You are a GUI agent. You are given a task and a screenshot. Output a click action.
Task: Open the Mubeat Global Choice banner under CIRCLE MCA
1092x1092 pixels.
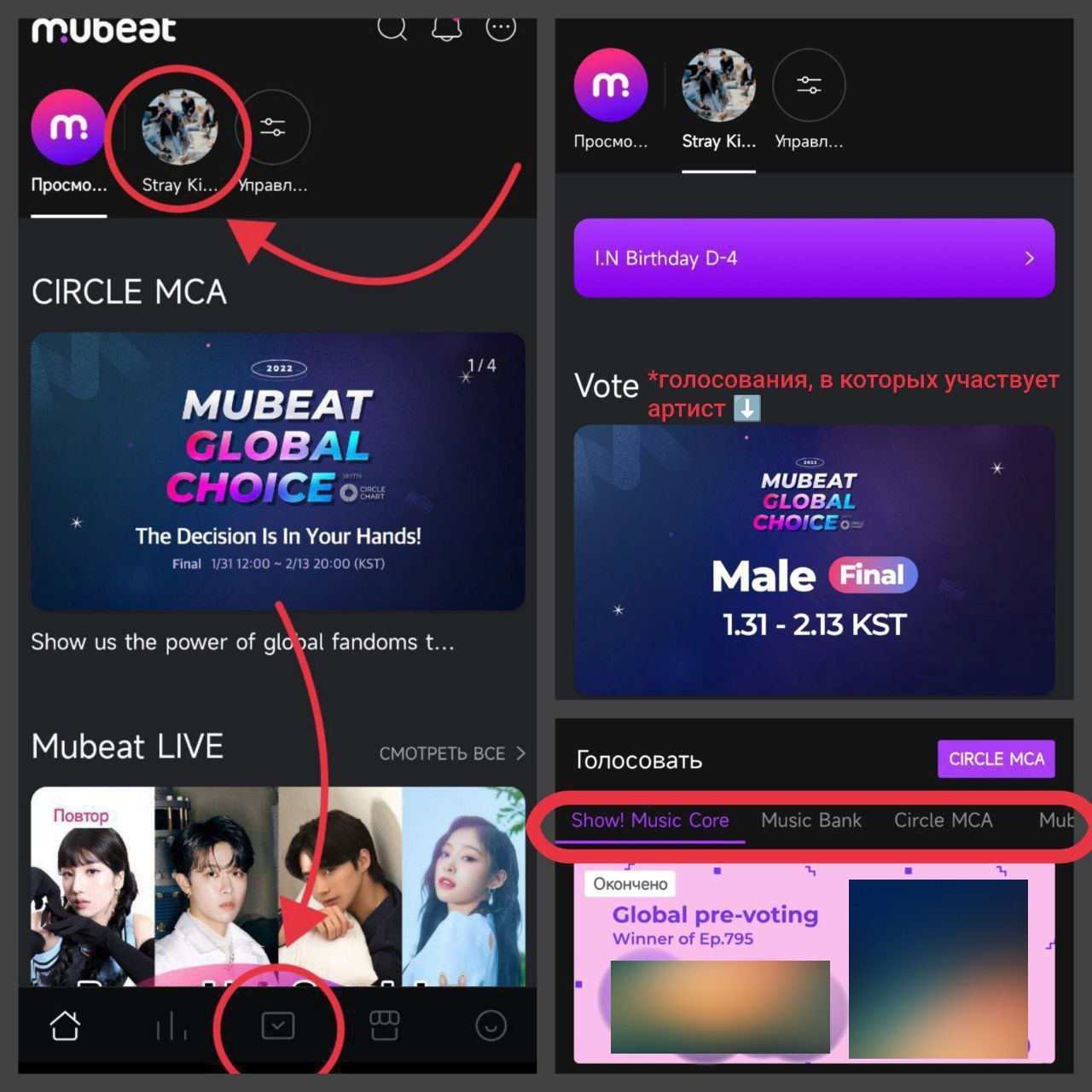278,471
